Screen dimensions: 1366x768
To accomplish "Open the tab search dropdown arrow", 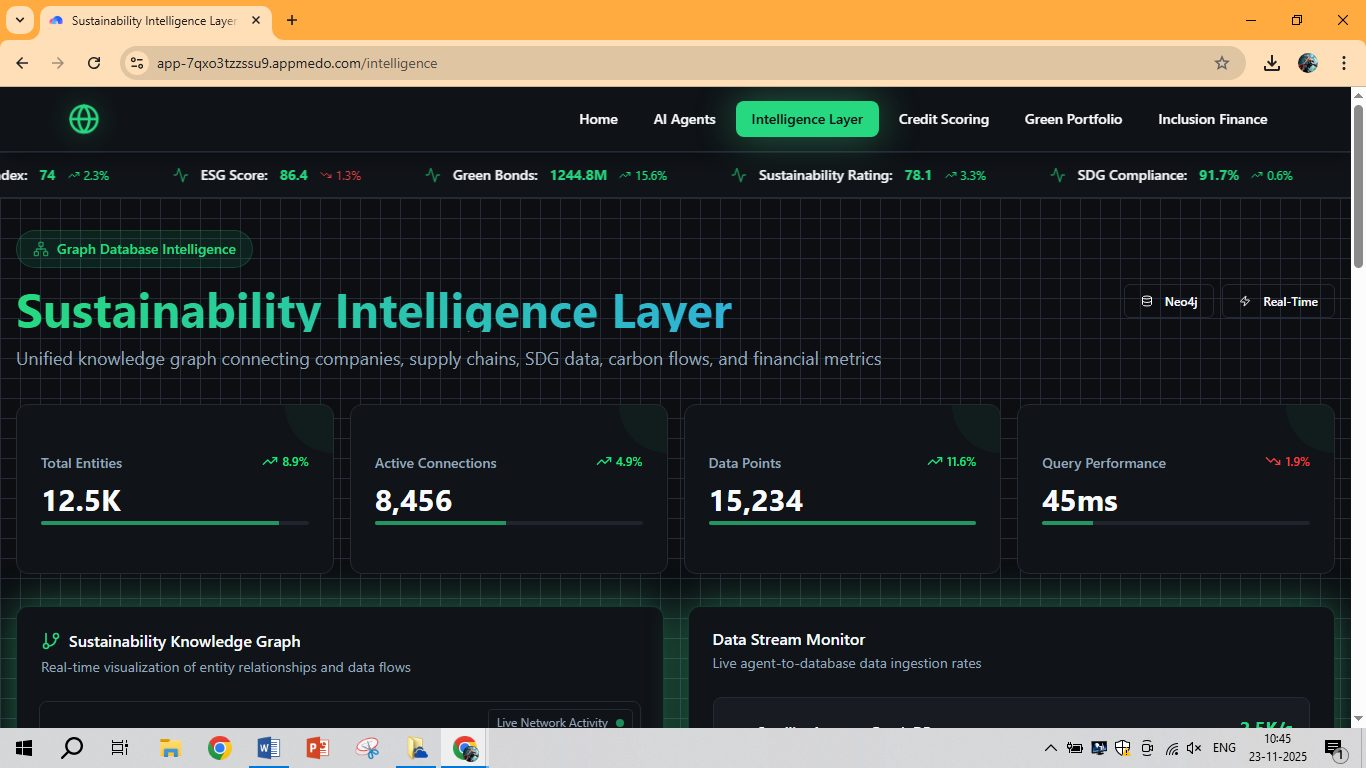I will (18, 20).
